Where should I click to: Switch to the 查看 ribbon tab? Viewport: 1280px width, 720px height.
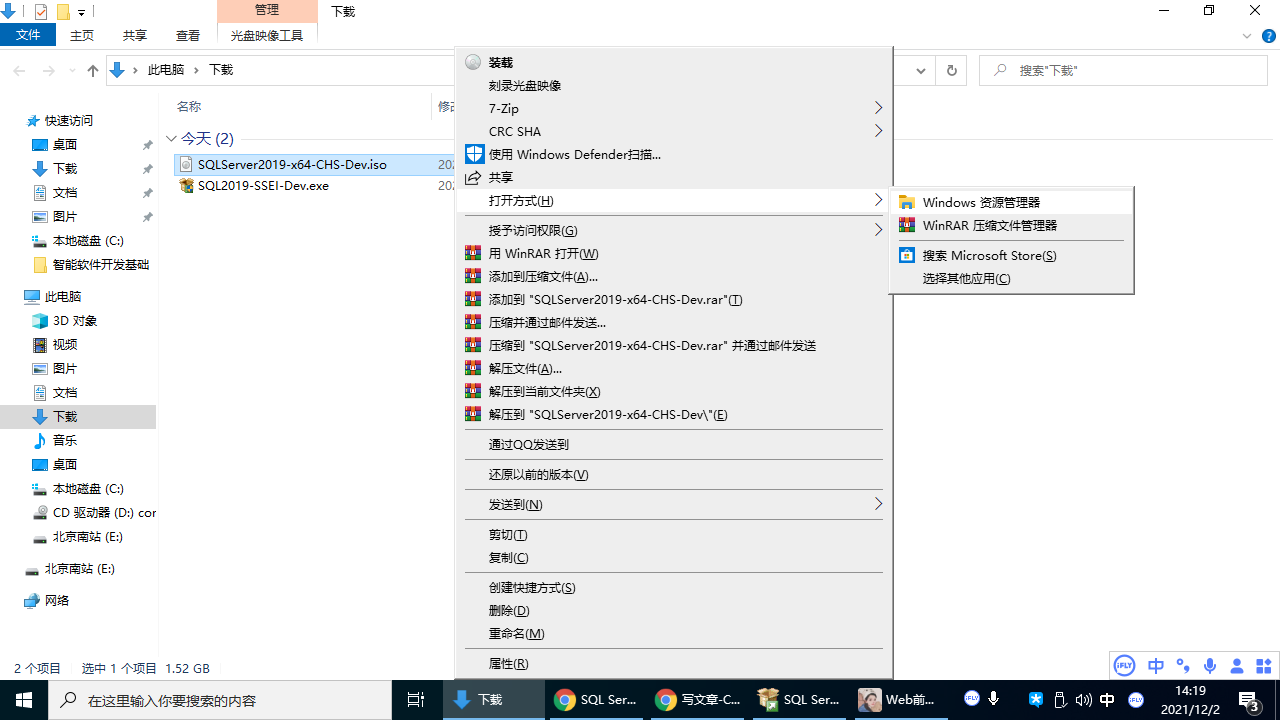[x=188, y=34]
